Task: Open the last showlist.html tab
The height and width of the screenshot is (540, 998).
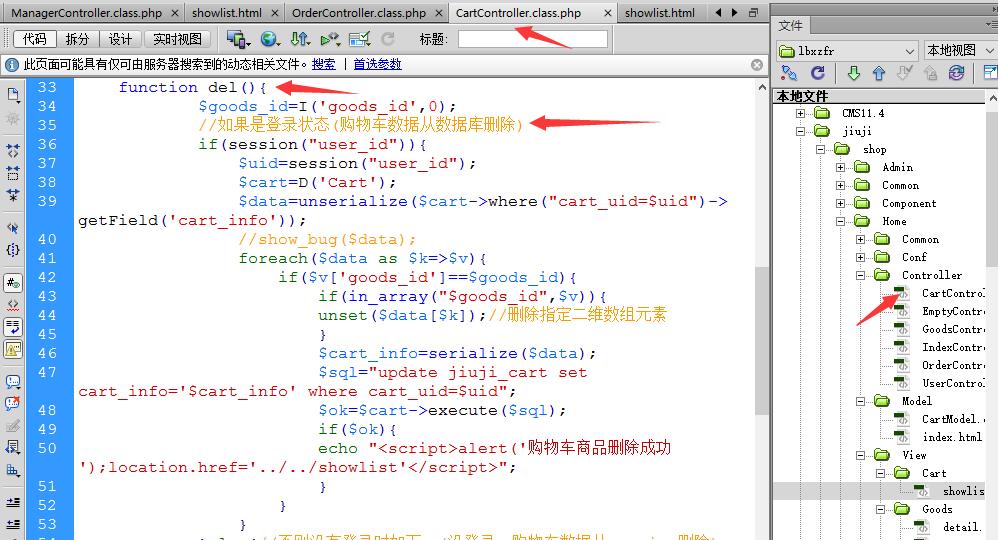Action: point(659,13)
